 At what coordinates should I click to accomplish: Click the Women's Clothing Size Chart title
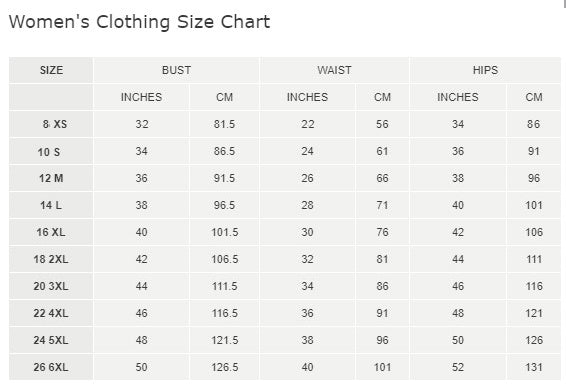point(139,22)
